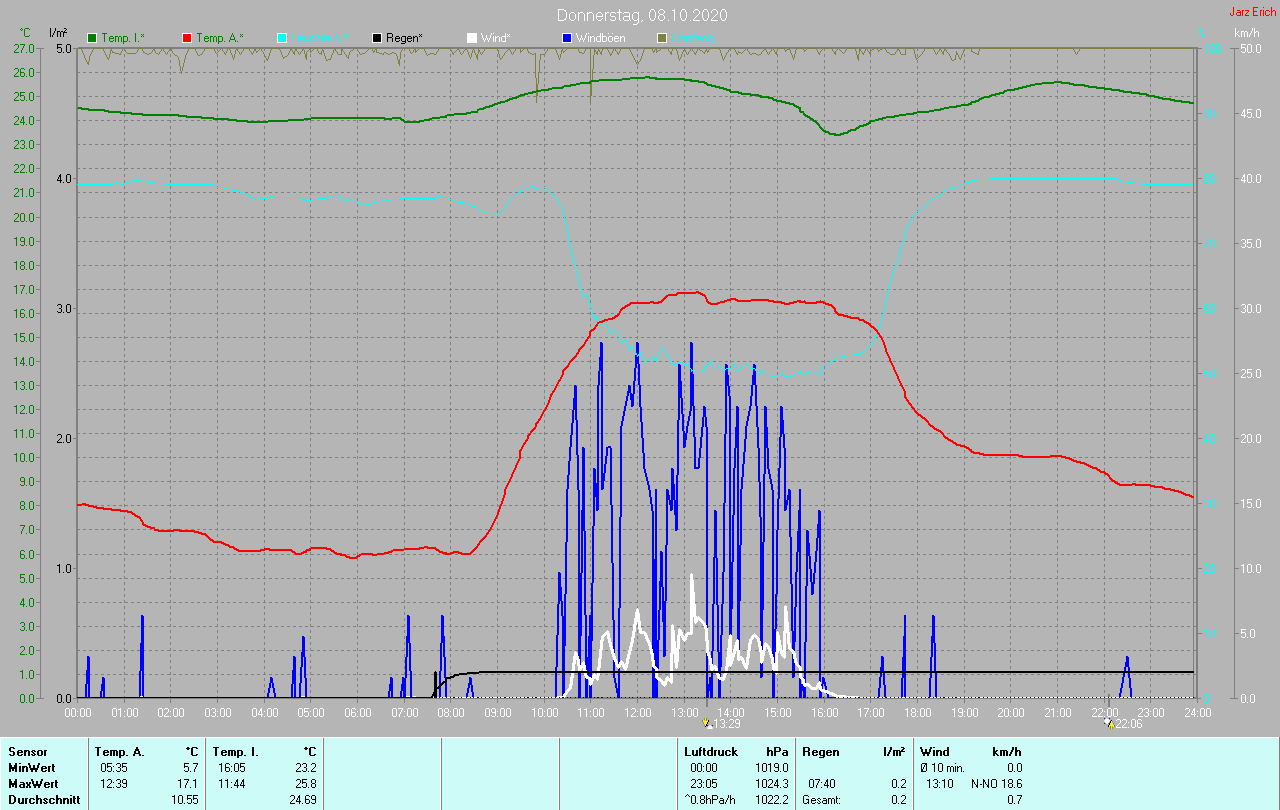Click the 12:00 time axis label

point(638,713)
